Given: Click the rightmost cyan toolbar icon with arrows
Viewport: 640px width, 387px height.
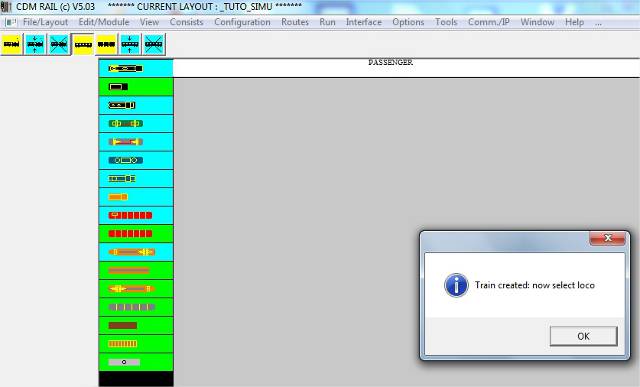Looking at the screenshot, I should [x=130, y=44].
